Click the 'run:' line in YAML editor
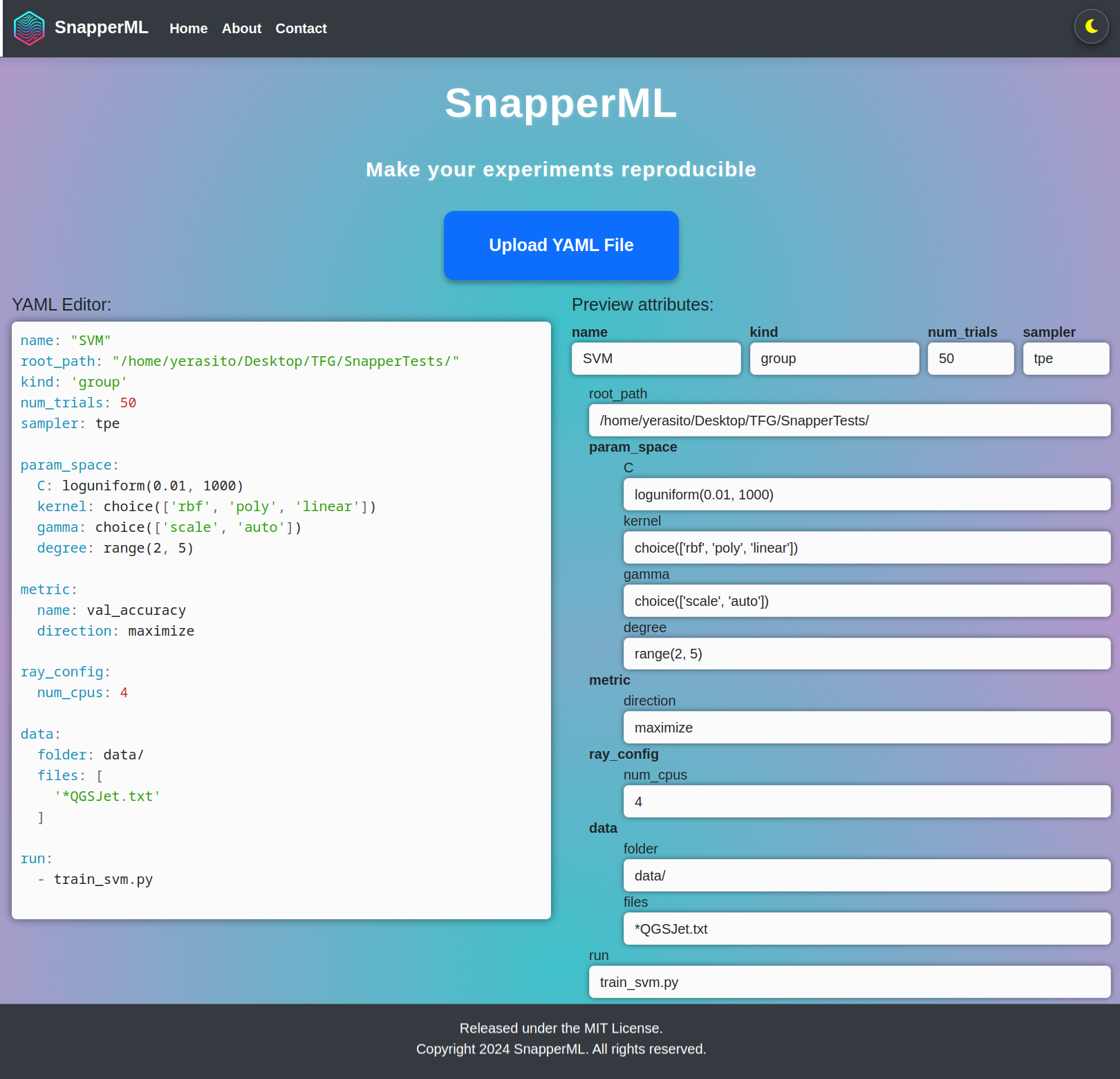 pos(37,858)
